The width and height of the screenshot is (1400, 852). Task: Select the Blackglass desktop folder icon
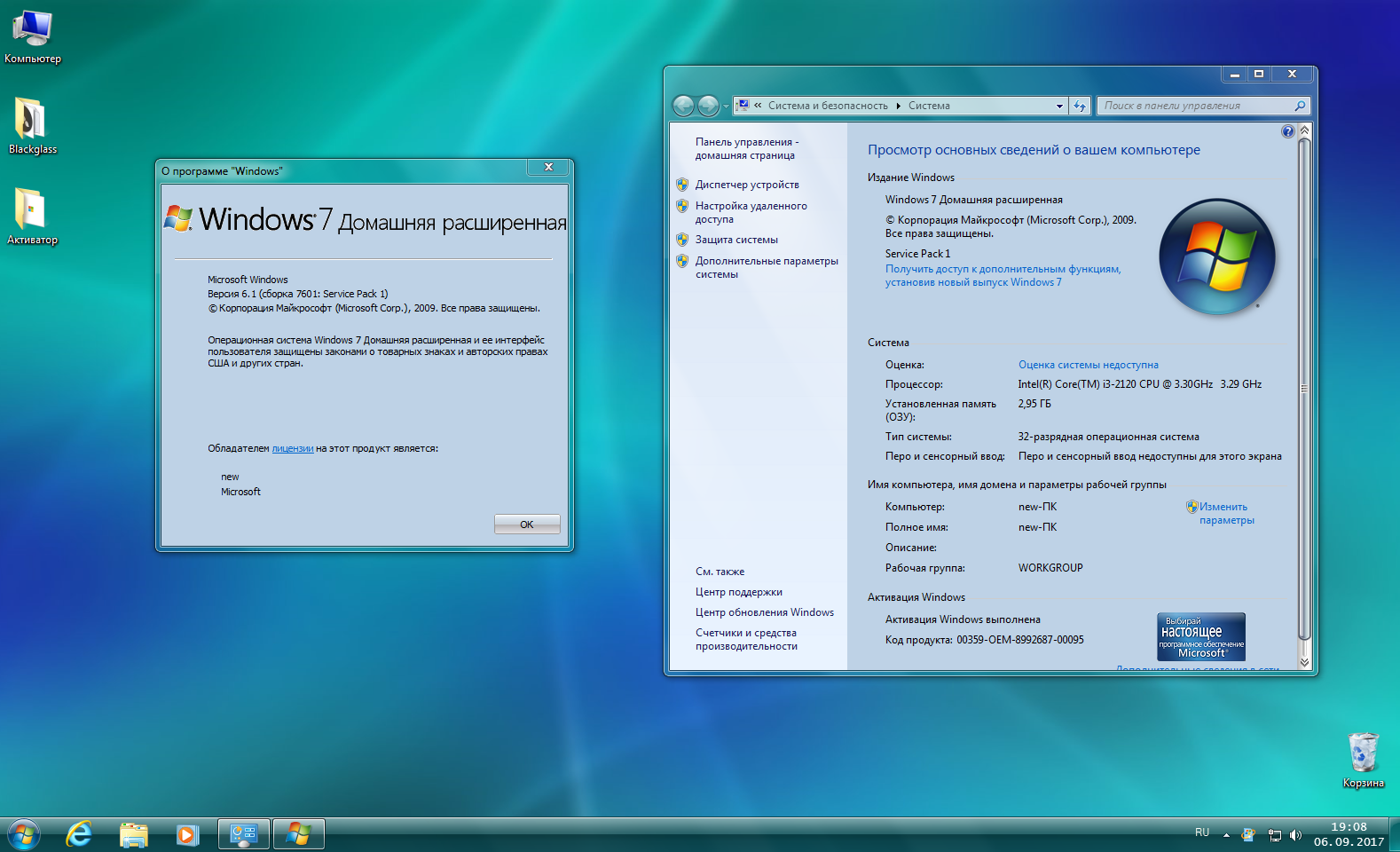pos(32,120)
